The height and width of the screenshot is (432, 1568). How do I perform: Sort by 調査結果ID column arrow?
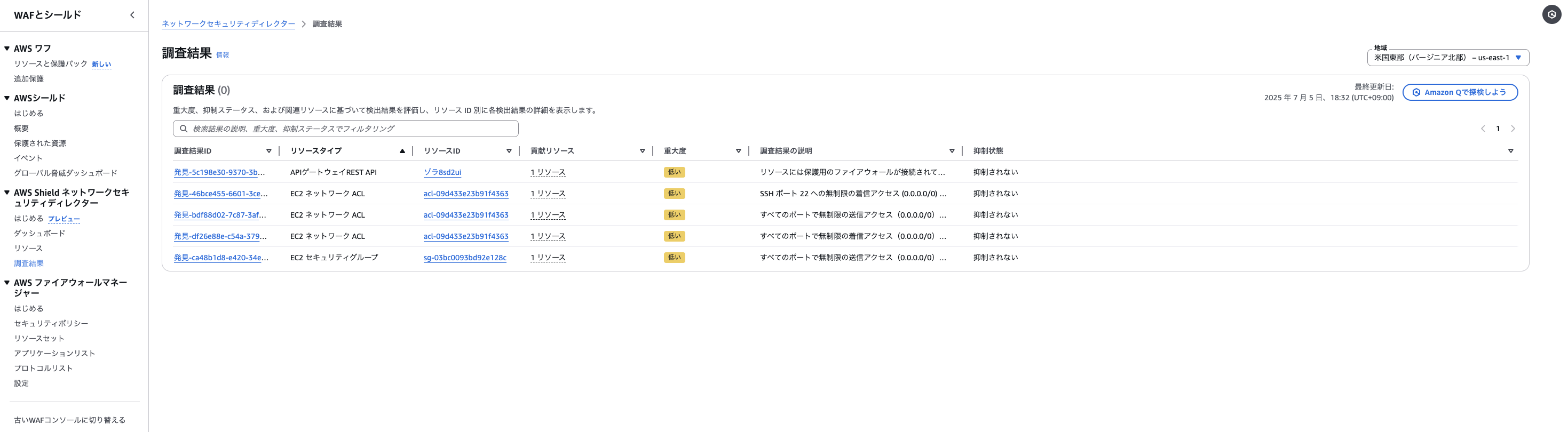point(268,151)
